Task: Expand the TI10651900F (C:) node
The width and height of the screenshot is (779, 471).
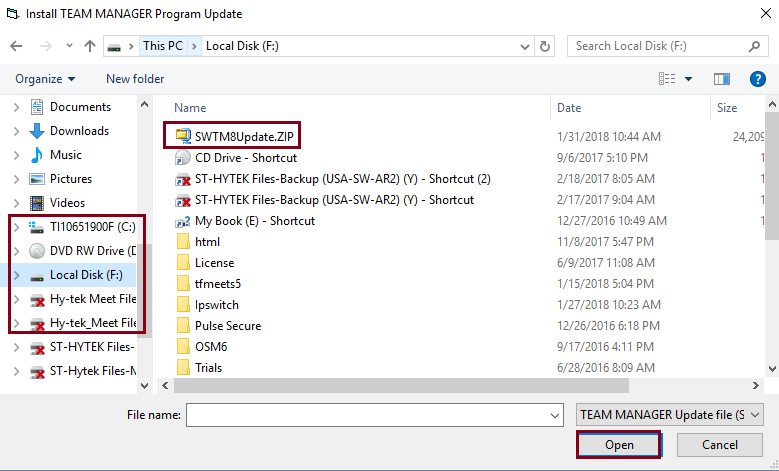Action: click(16, 227)
